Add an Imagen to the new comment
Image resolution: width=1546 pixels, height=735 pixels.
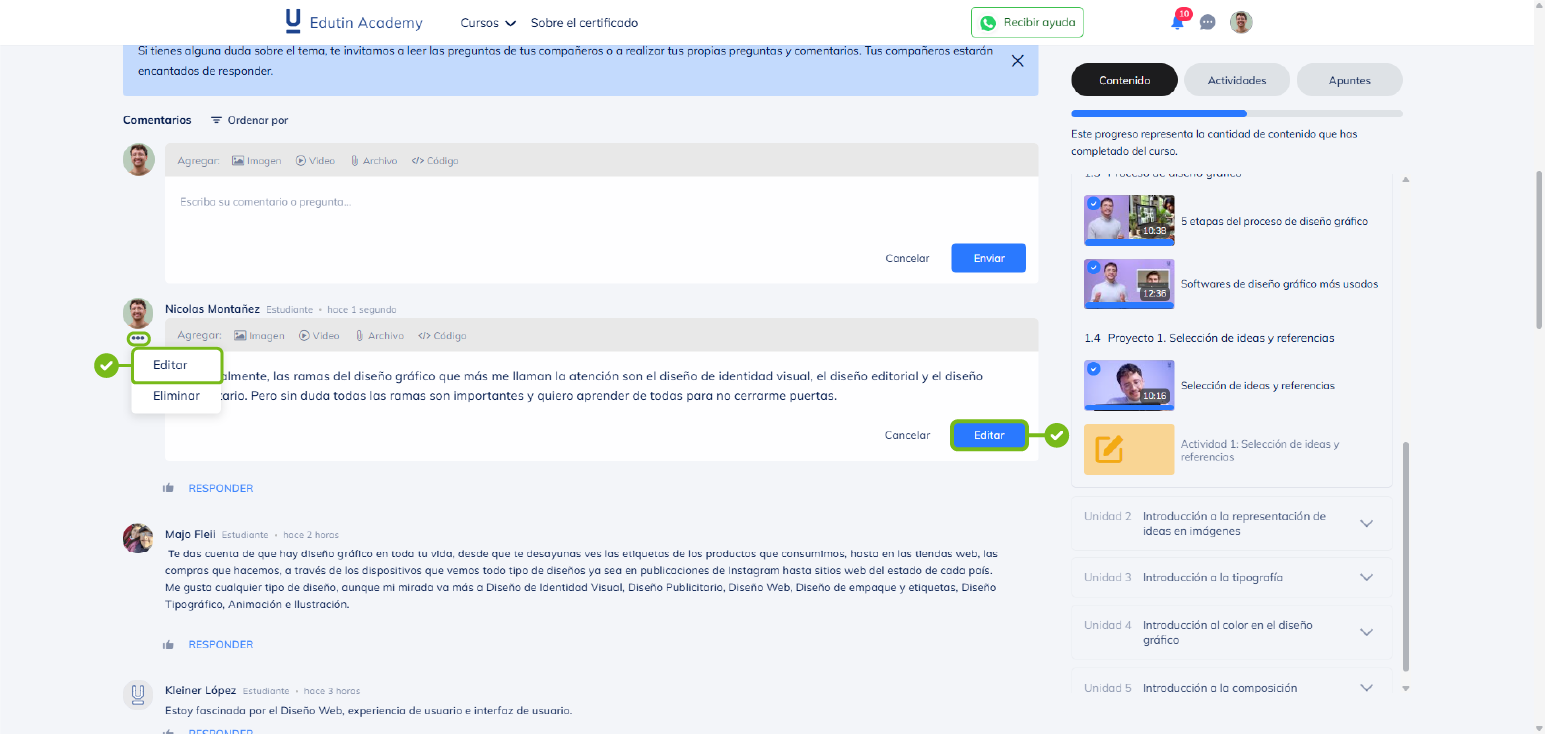pyautogui.click(x=256, y=160)
